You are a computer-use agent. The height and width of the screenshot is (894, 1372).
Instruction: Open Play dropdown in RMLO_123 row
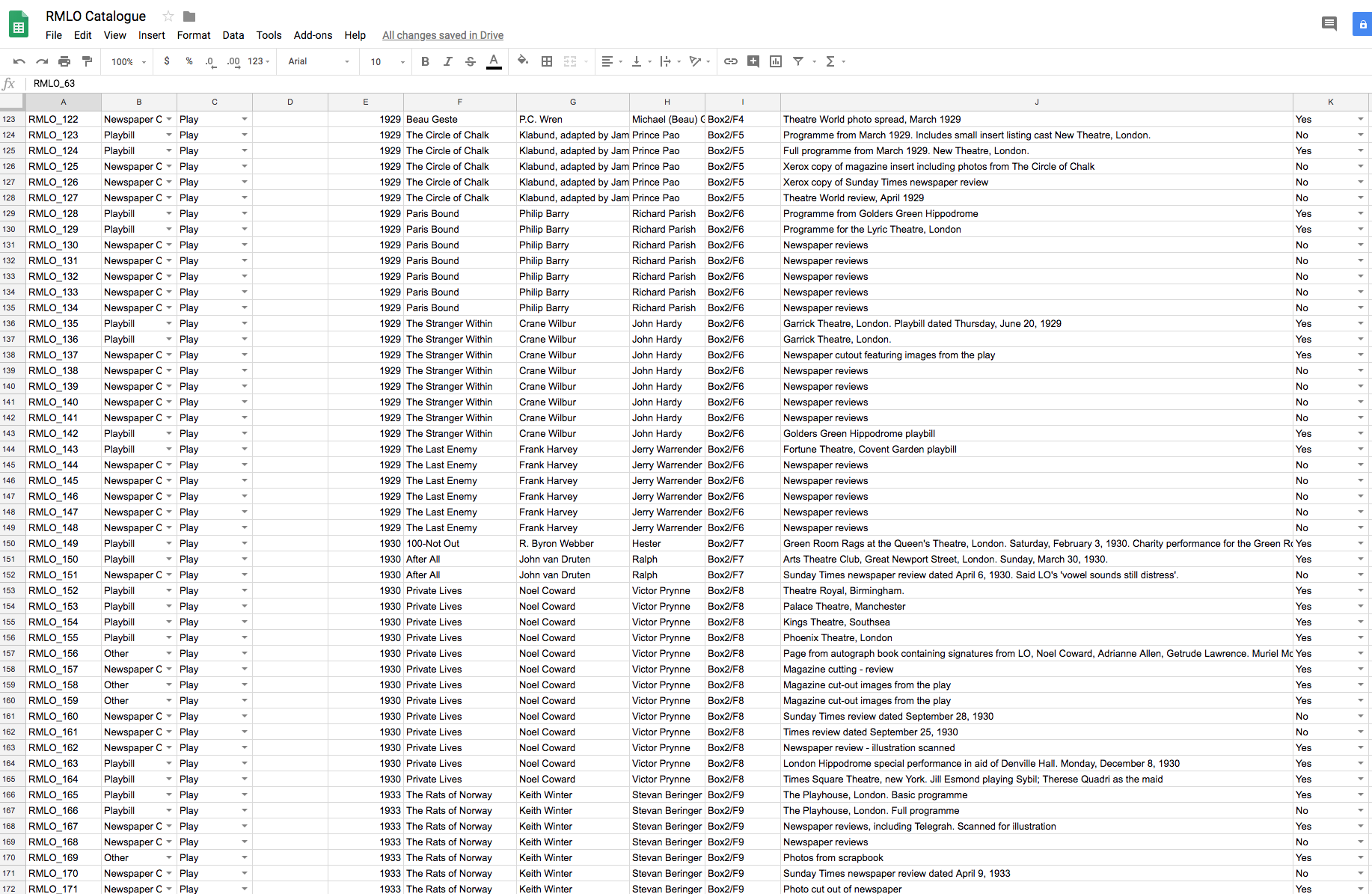[x=245, y=135]
